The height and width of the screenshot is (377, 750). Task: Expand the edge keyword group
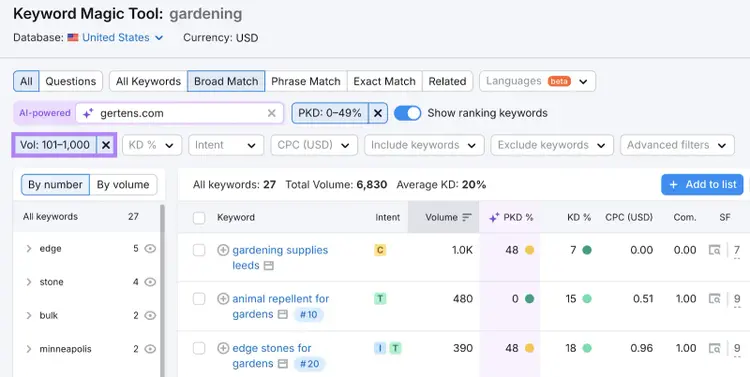coord(29,248)
